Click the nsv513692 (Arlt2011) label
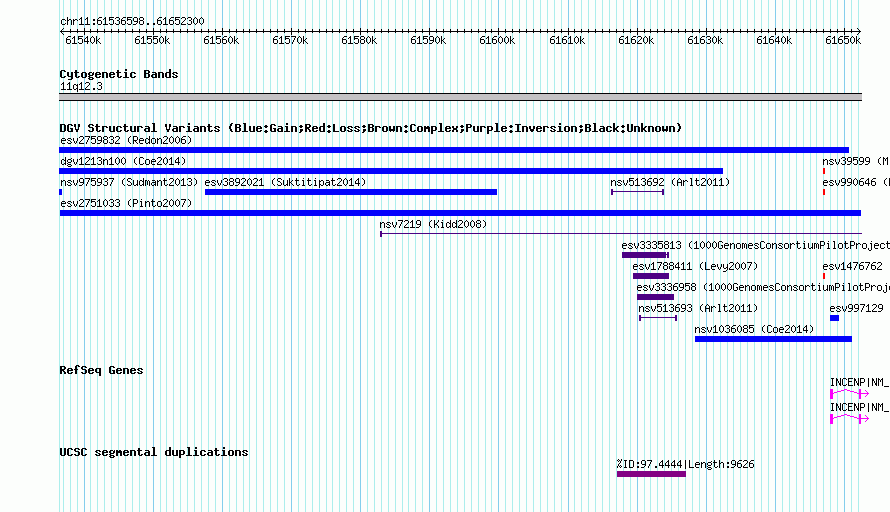The image size is (890, 512). pyautogui.click(x=670, y=182)
